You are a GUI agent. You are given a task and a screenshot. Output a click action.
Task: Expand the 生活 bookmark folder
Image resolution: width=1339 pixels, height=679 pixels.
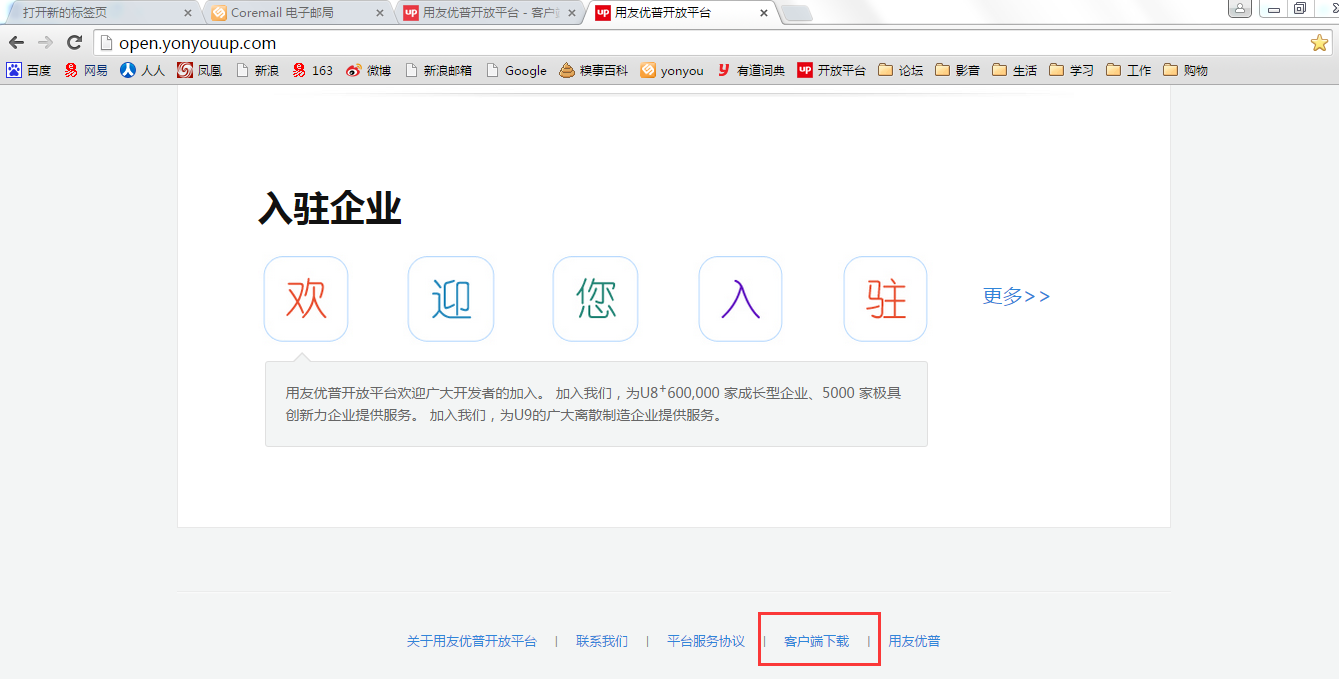point(1015,70)
